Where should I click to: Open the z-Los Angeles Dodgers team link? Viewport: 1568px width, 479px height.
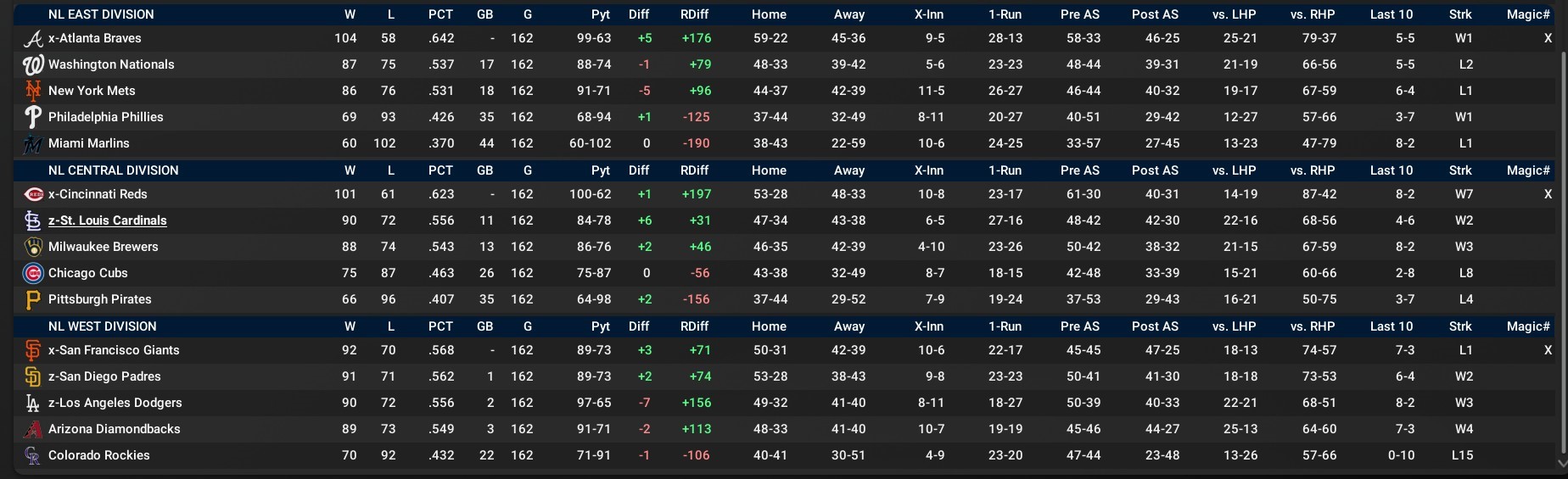tap(115, 403)
